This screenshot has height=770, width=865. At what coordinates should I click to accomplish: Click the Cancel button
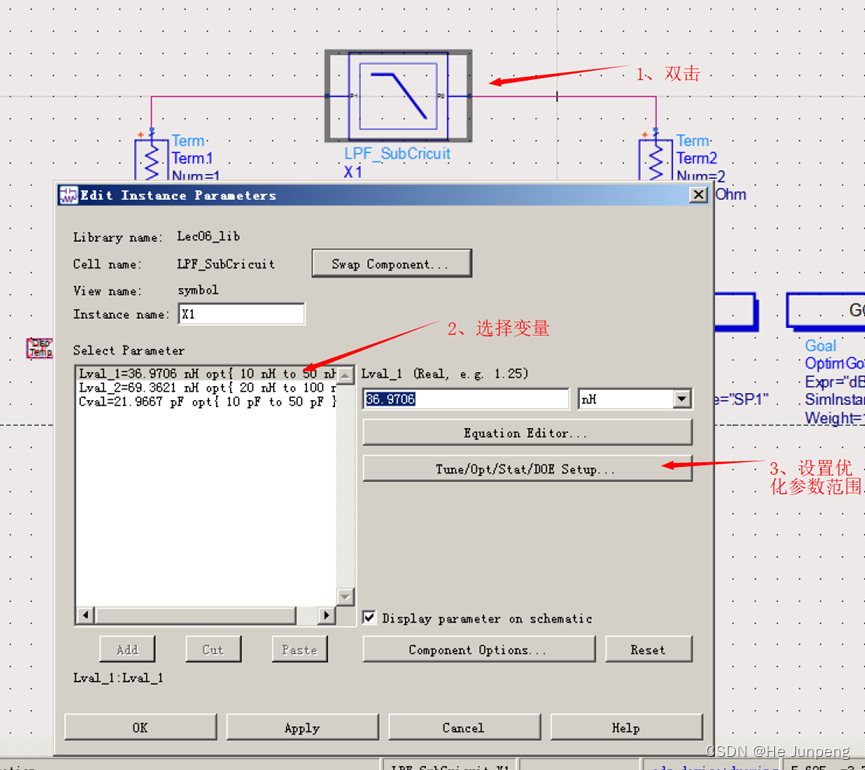click(464, 727)
